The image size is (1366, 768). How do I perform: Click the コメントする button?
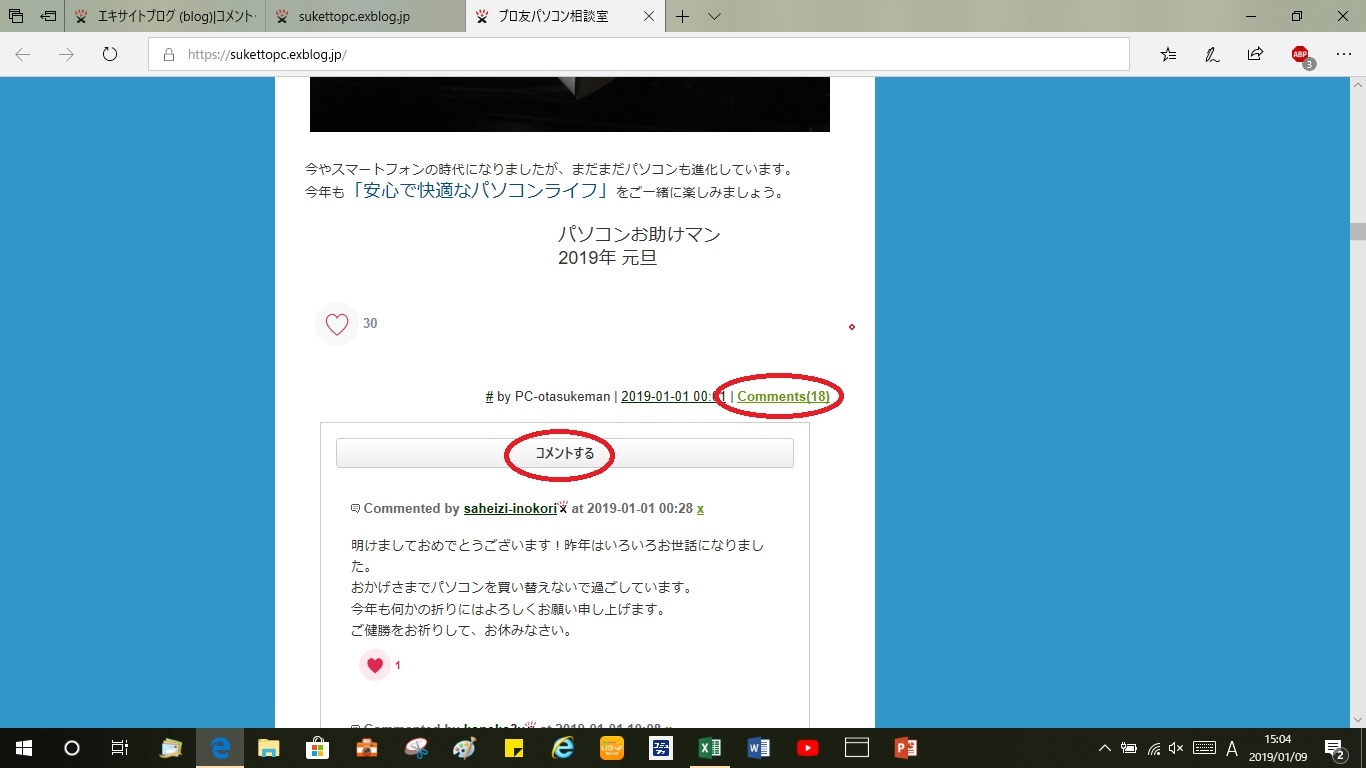565,453
